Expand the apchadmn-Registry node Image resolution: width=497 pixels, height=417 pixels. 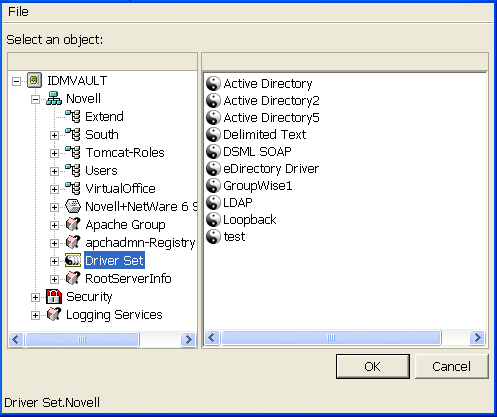(54, 243)
